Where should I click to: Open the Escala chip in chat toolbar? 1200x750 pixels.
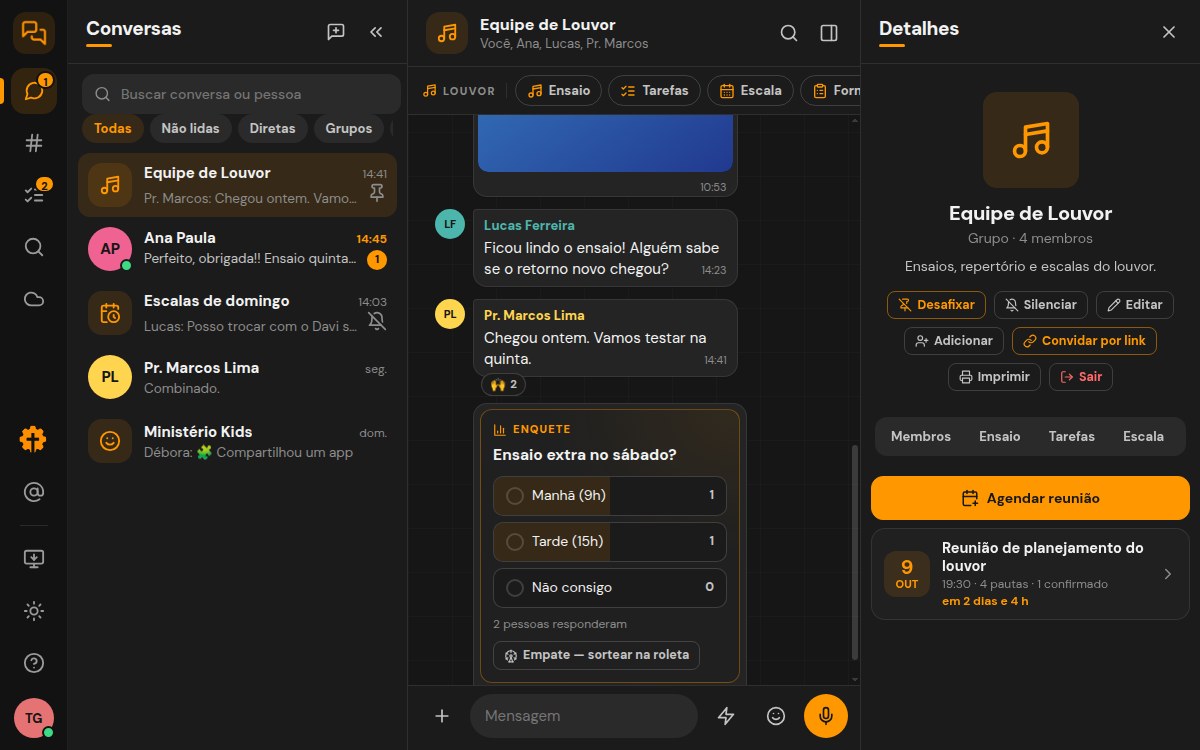click(x=751, y=90)
